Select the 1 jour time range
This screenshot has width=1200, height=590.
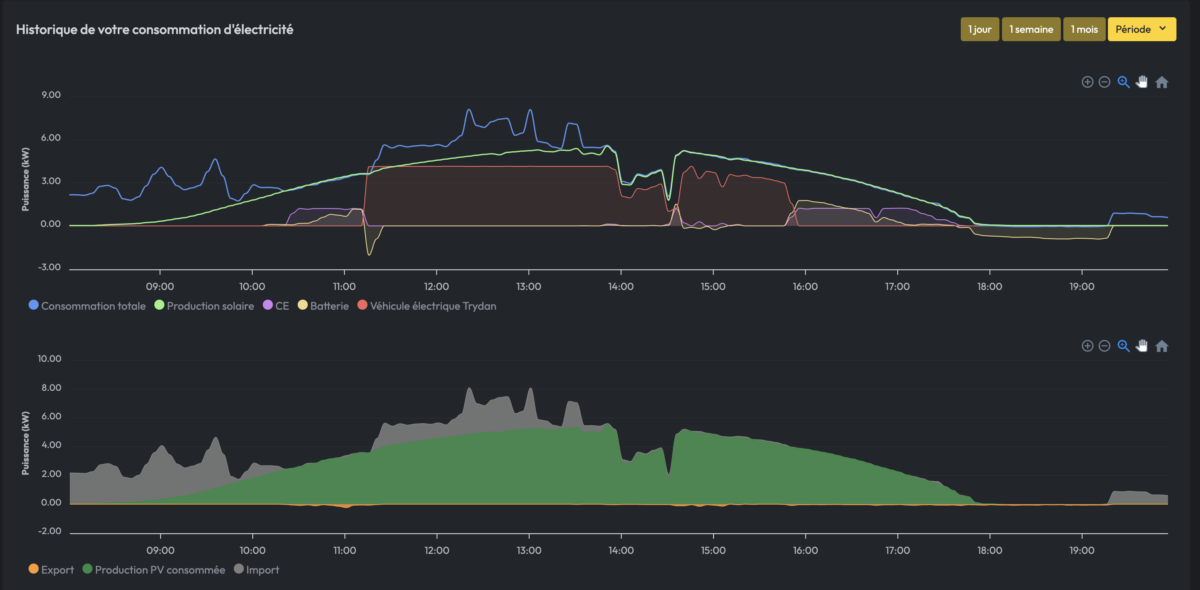[x=980, y=30]
